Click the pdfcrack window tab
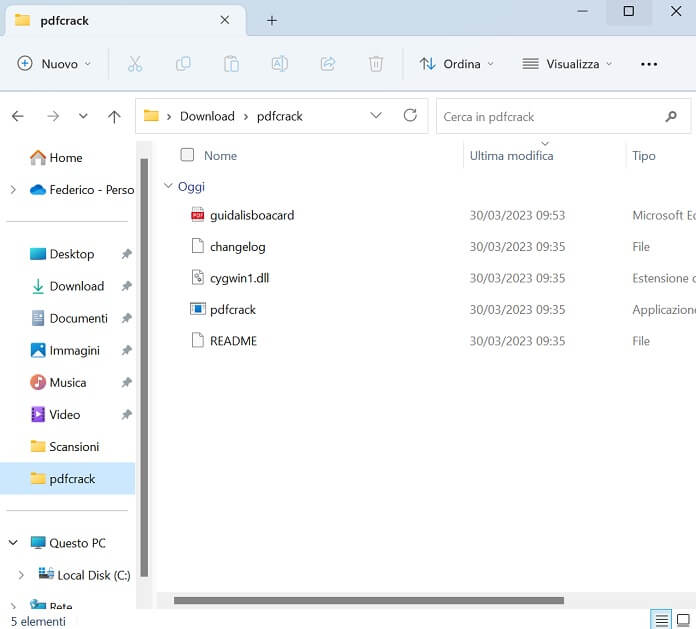This screenshot has width=696, height=629. 124,20
